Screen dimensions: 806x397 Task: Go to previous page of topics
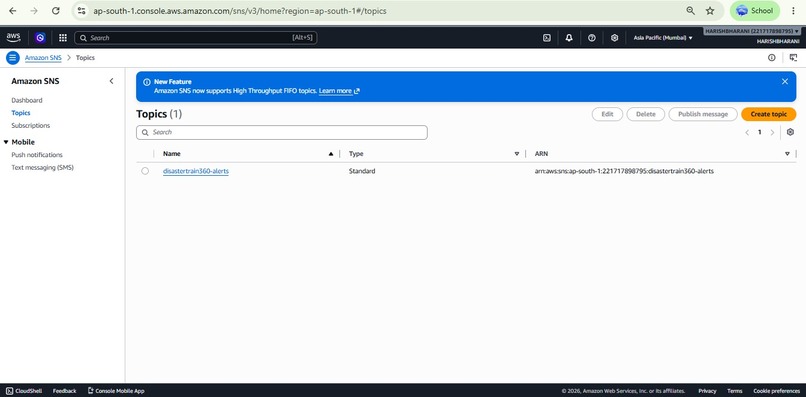click(x=747, y=132)
